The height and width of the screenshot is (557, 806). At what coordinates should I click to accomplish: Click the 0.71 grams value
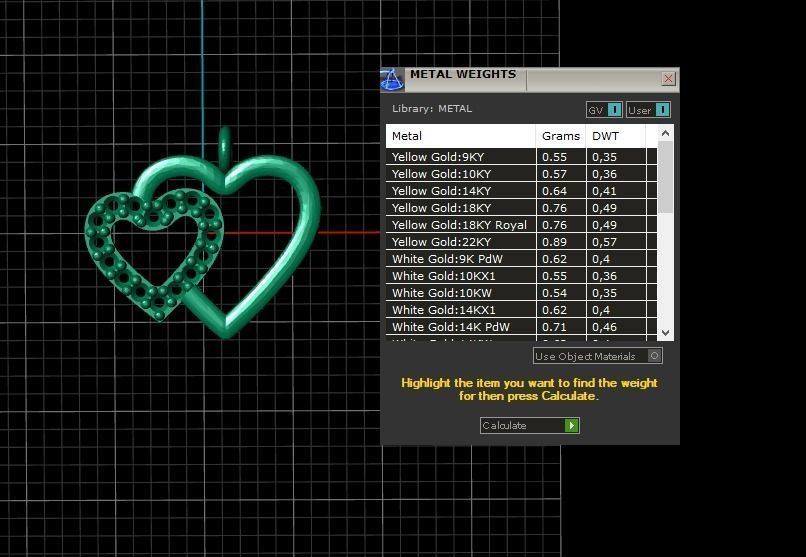pyautogui.click(x=554, y=327)
